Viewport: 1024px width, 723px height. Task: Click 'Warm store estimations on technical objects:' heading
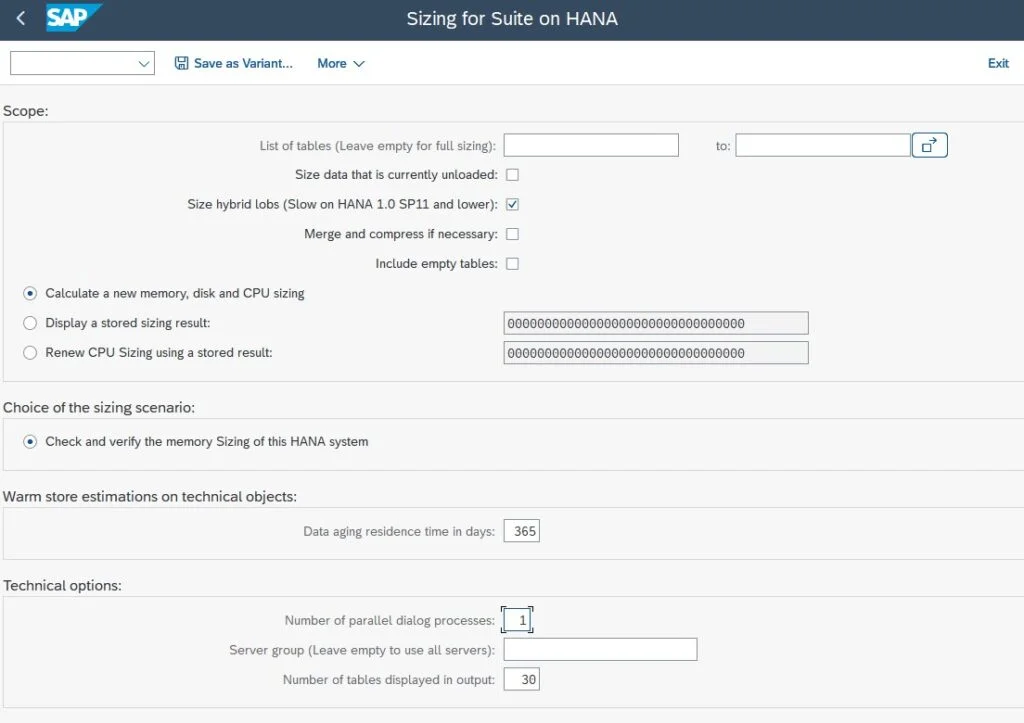pos(150,496)
